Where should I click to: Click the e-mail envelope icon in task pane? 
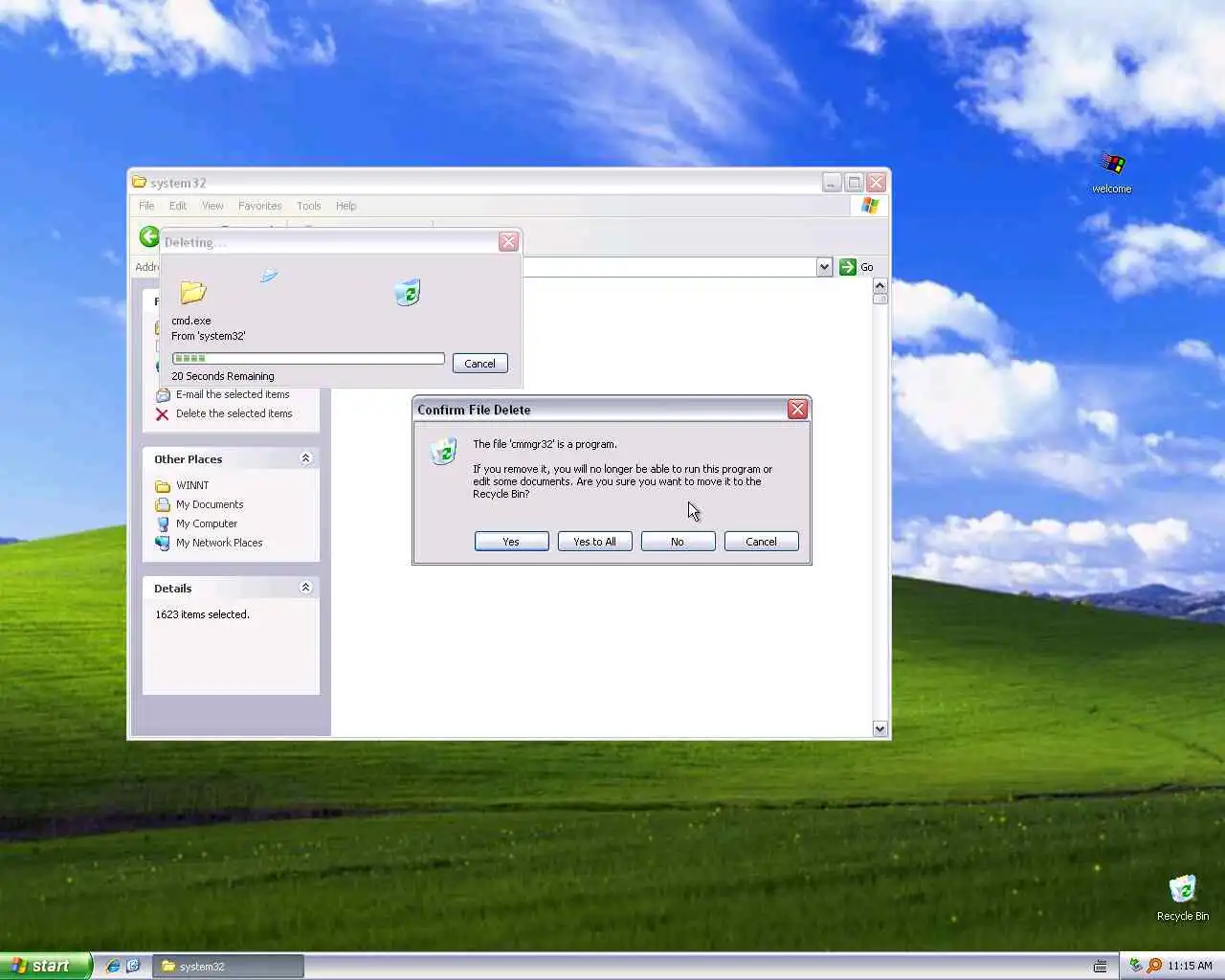click(x=163, y=395)
